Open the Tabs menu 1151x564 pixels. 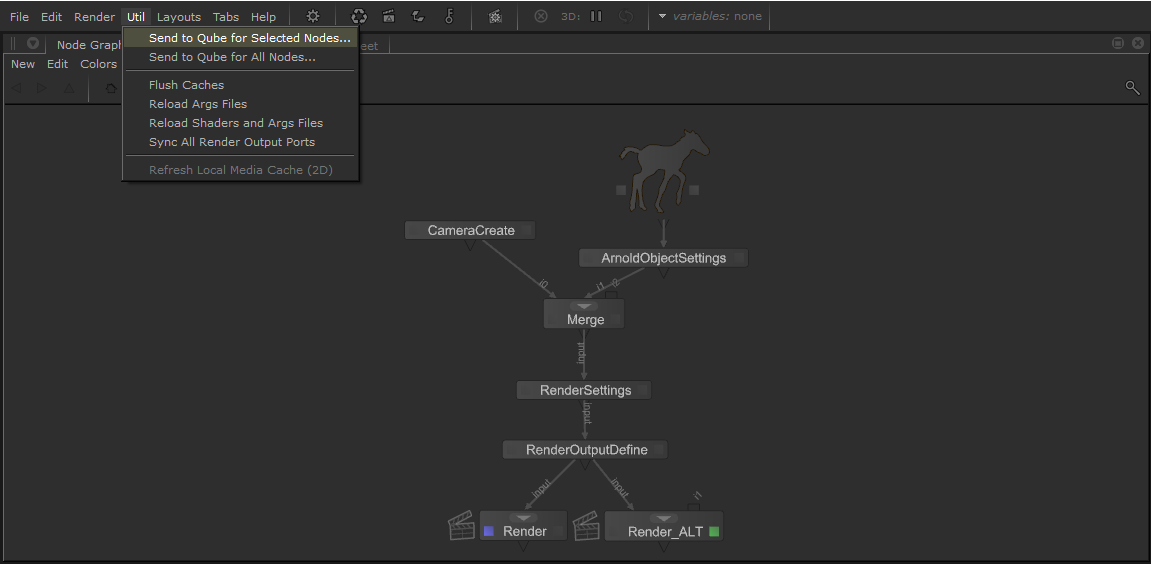(225, 16)
